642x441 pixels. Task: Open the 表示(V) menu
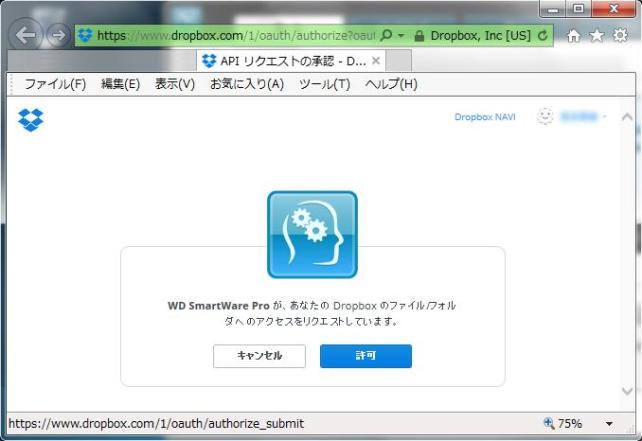tap(175, 84)
